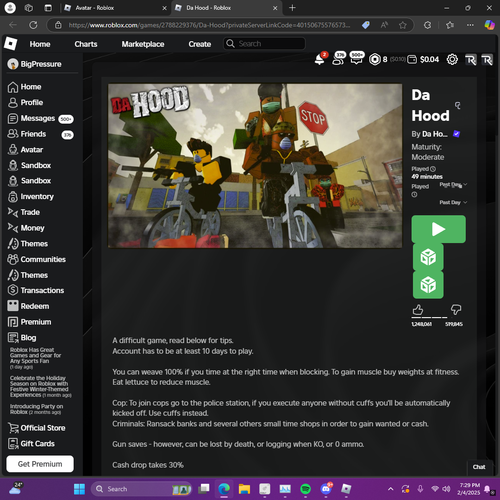Open the Chat panel button

479,467
